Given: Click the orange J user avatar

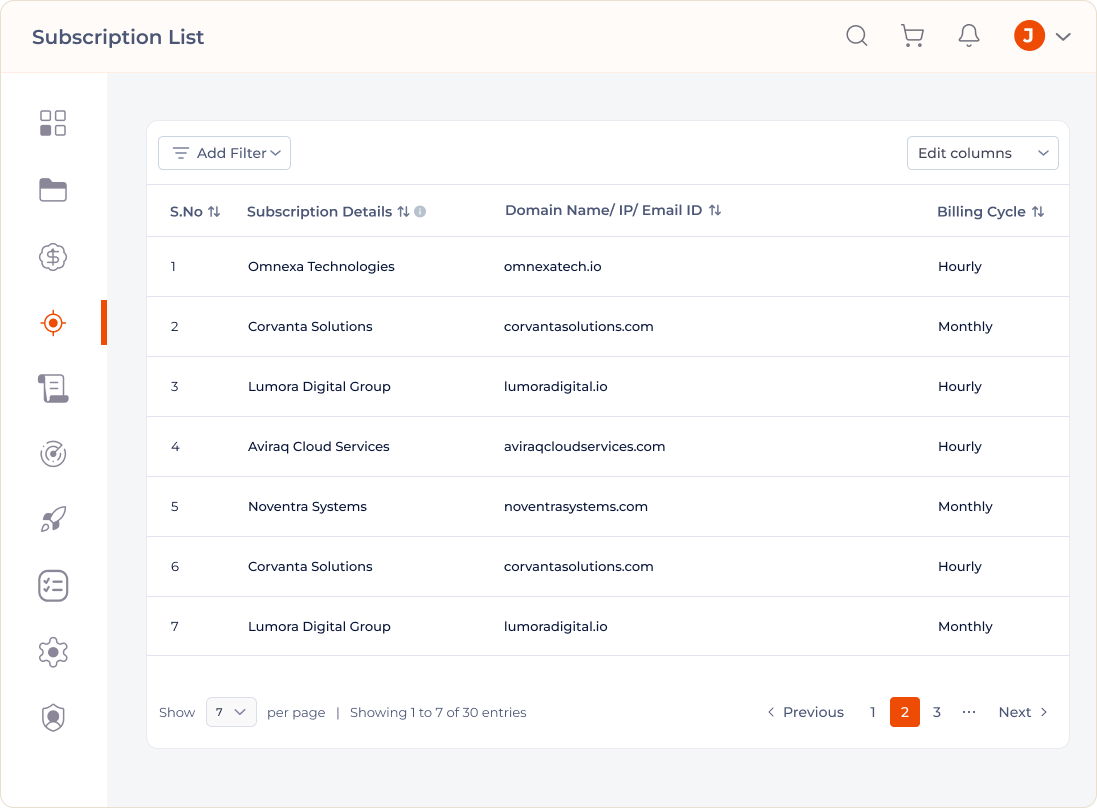Looking at the screenshot, I should pos(1029,36).
